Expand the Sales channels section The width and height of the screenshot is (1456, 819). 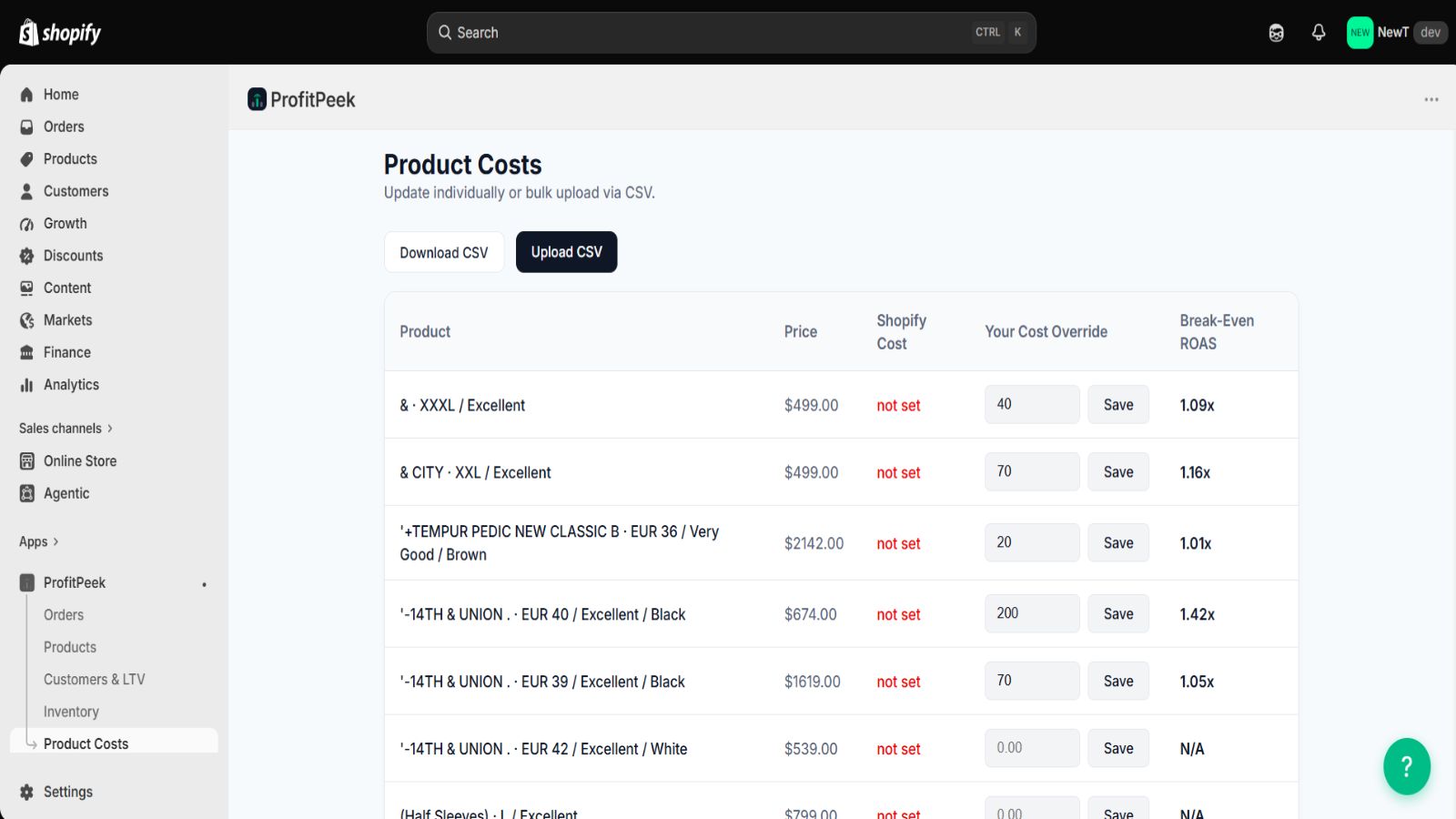pos(66,429)
